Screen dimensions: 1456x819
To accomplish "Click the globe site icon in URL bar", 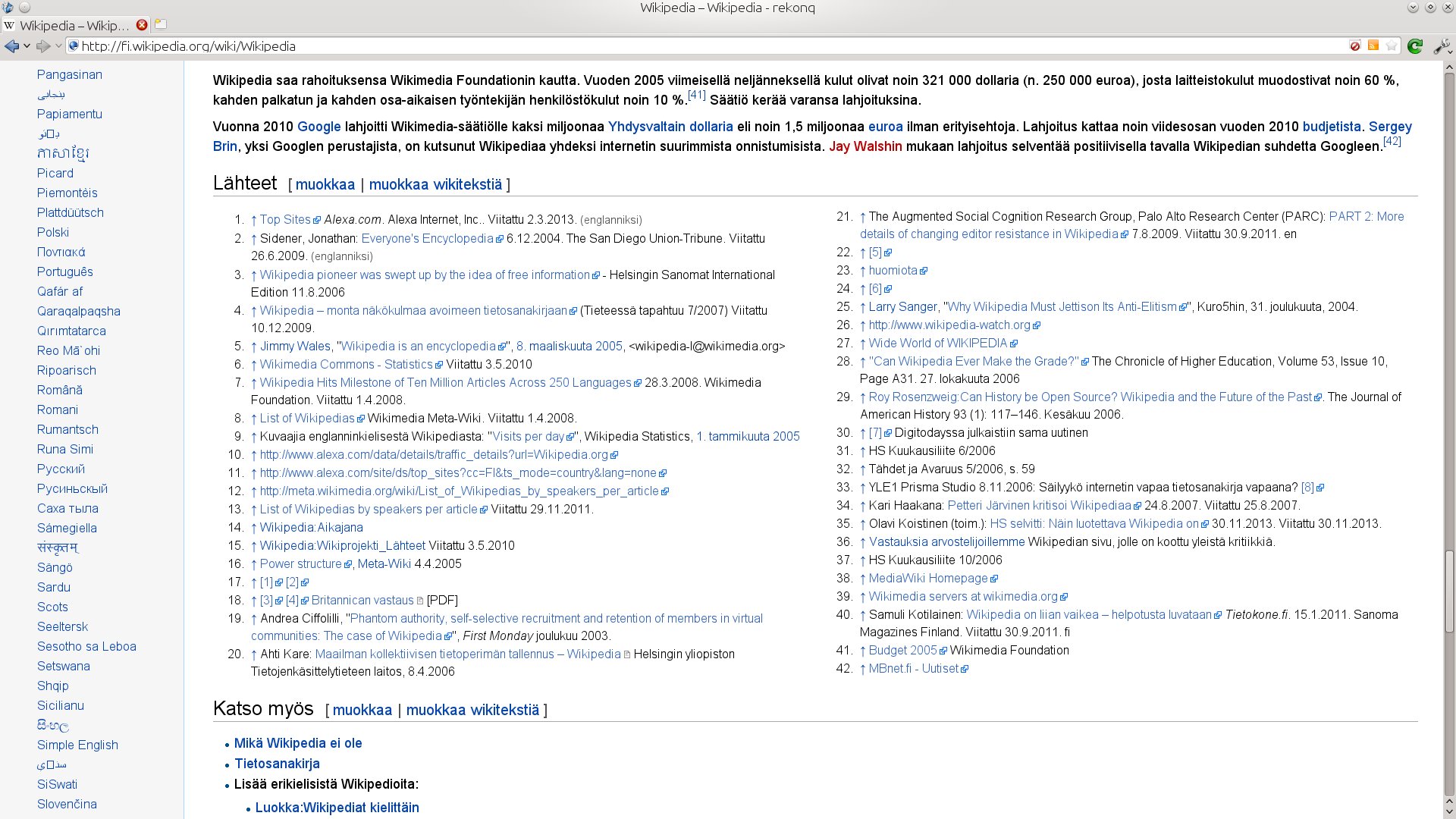I will pos(74,46).
